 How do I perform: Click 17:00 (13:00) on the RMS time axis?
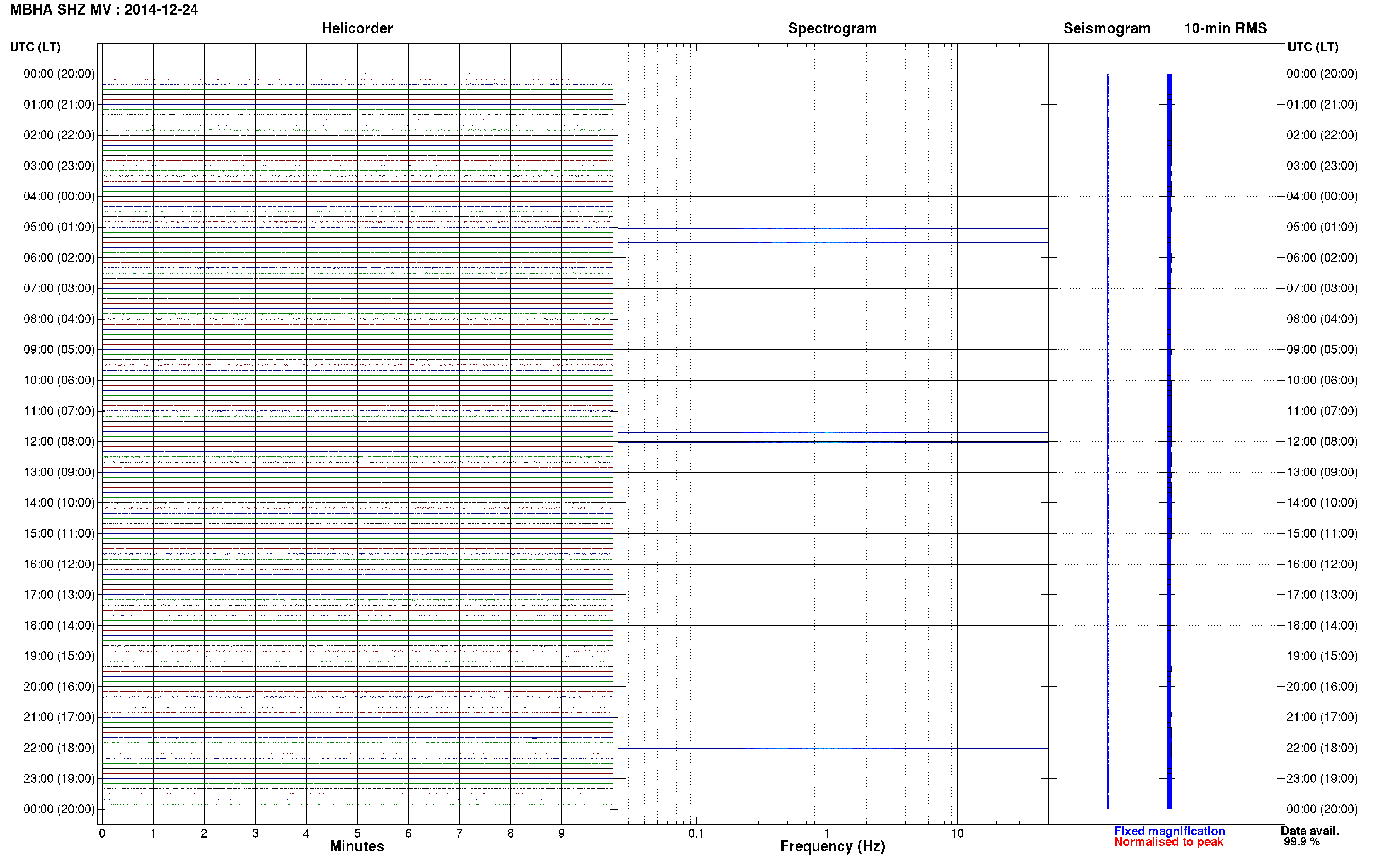pyautogui.click(x=1322, y=595)
